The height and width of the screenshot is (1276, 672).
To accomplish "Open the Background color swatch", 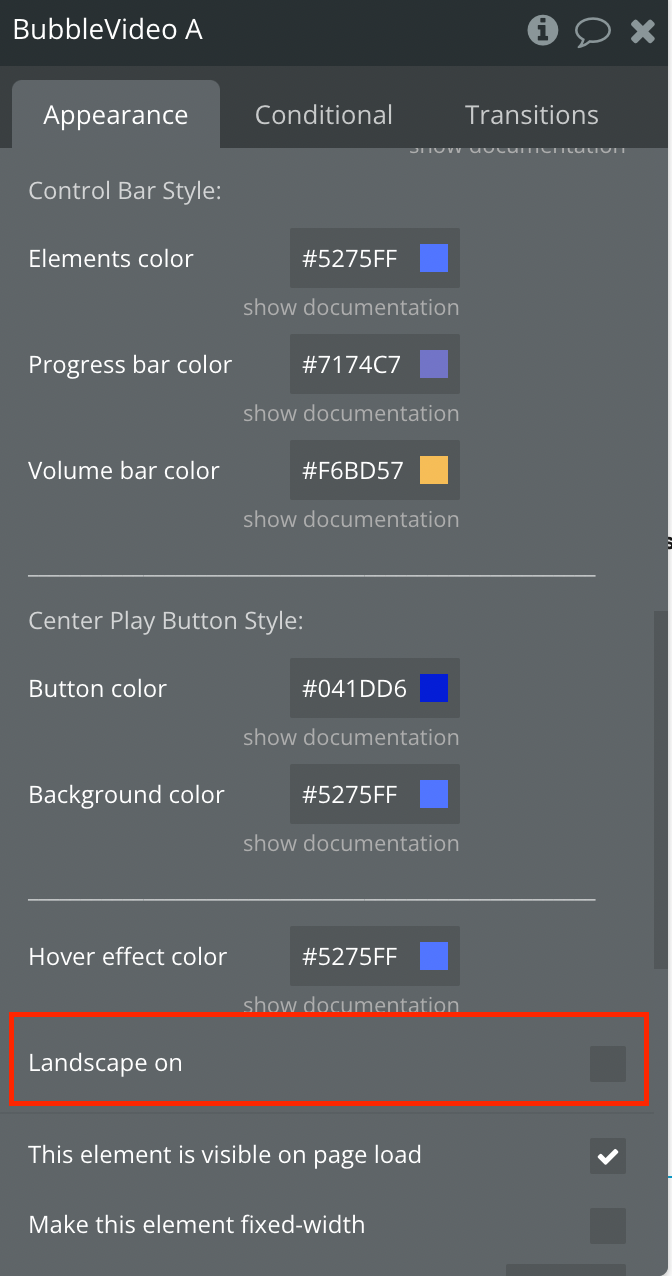I will 434,795.
